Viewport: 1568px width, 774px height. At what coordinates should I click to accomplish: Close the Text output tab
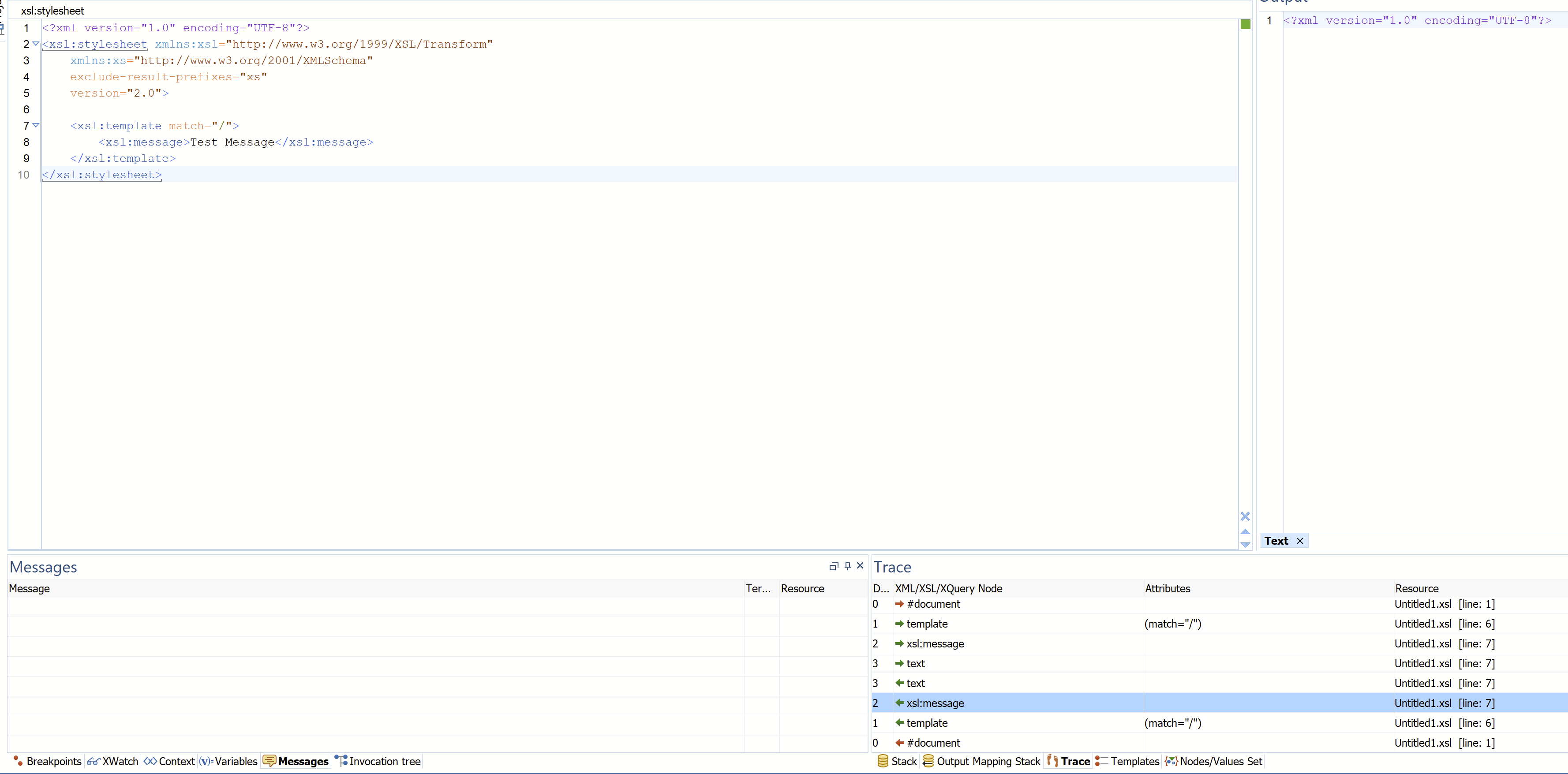[1299, 541]
